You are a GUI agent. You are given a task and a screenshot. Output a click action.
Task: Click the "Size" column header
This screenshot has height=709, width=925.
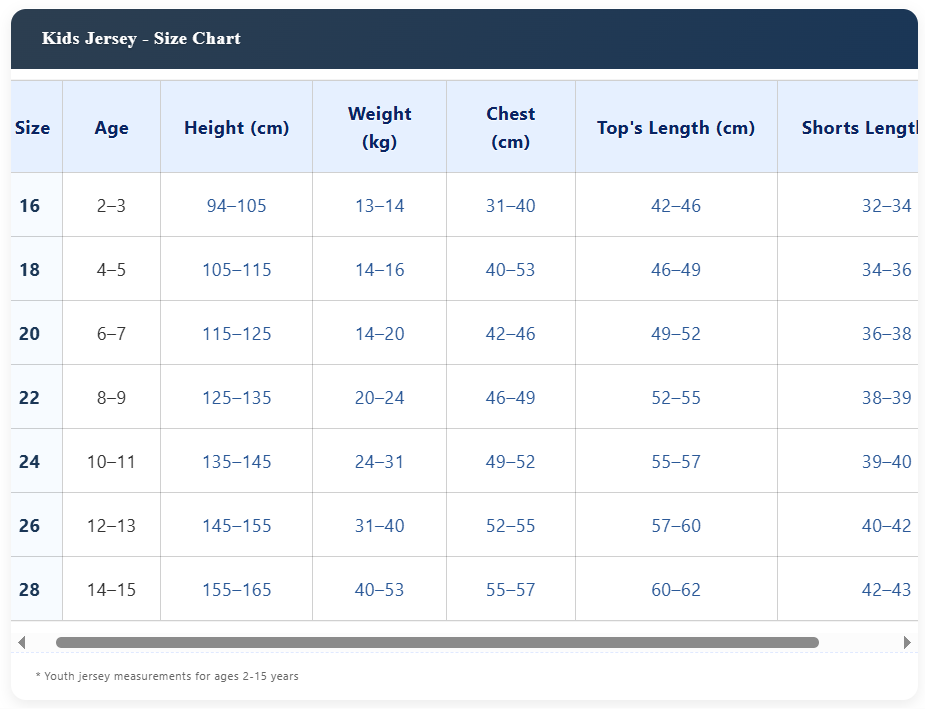[x=32, y=128]
